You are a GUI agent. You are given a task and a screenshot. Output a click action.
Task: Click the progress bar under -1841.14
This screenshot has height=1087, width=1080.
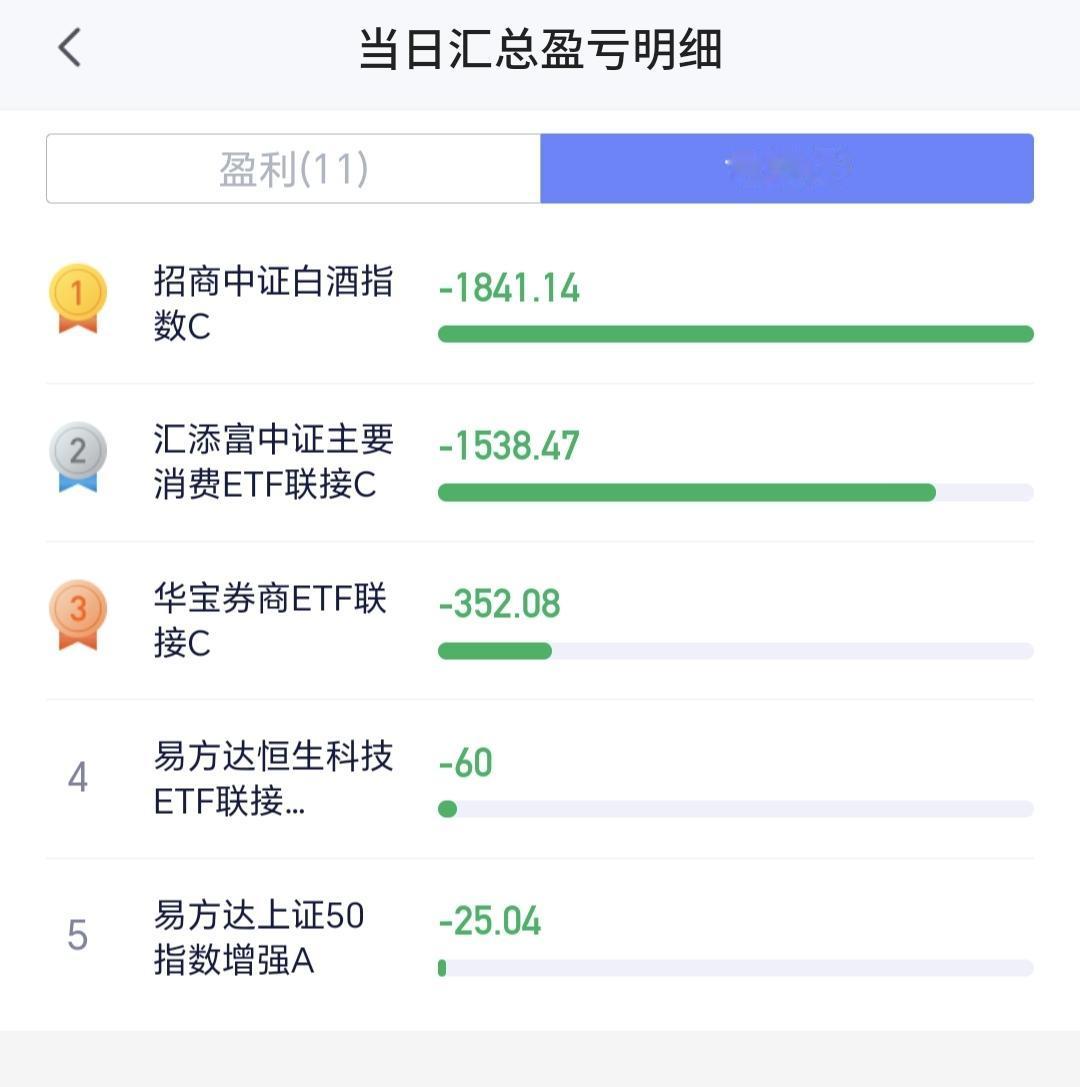coord(735,334)
